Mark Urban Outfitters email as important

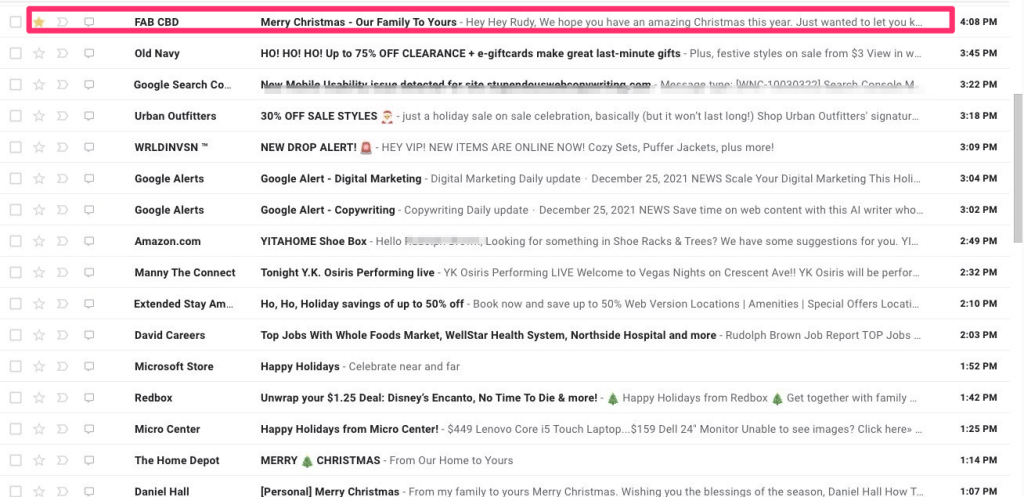(63, 116)
